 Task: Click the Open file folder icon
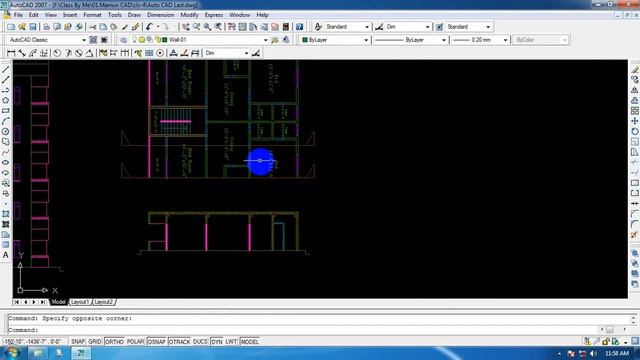22,27
